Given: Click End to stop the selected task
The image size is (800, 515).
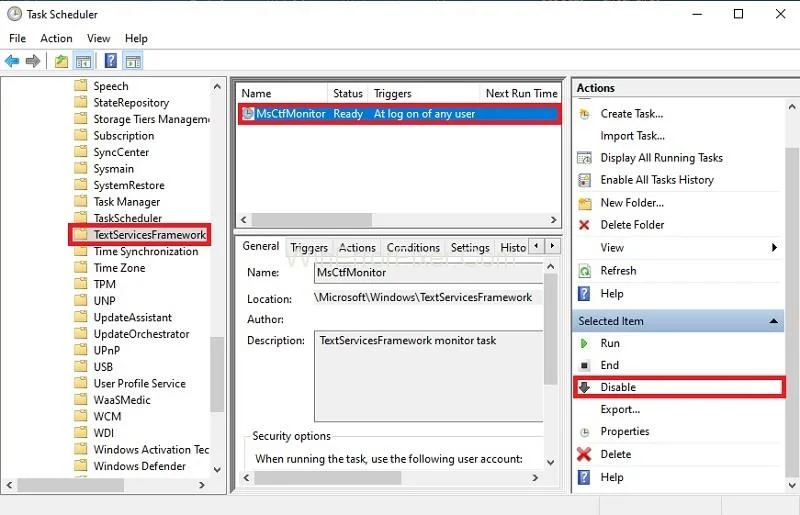Looking at the screenshot, I should click(x=609, y=365).
